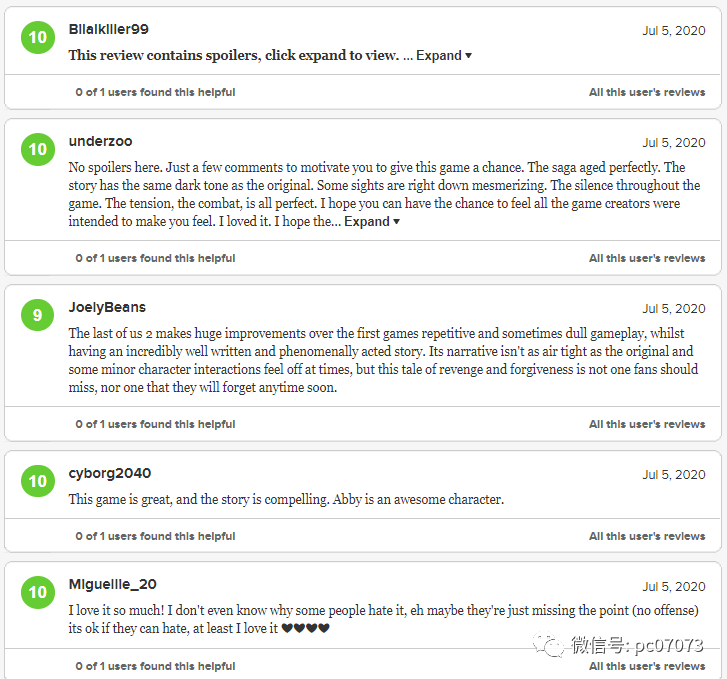The height and width of the screenshot is (679, 727).
Task: View all of cyborg2040's reviews
Action: pyautogui.click(x=646, y=536)
